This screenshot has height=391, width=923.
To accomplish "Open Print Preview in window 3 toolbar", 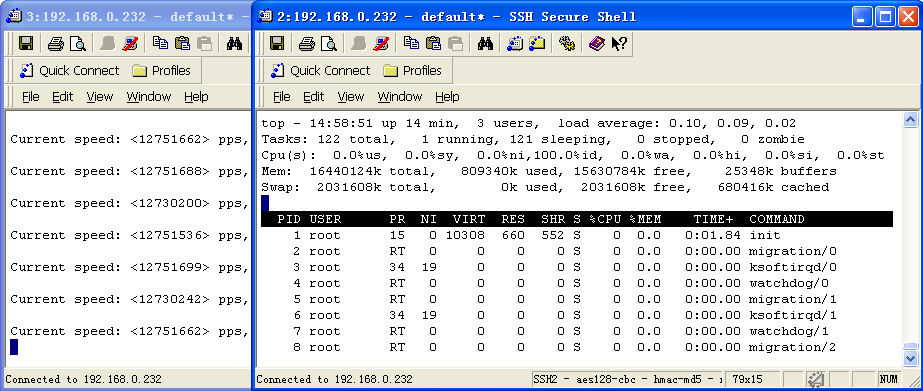I will (x=78, y=43).
